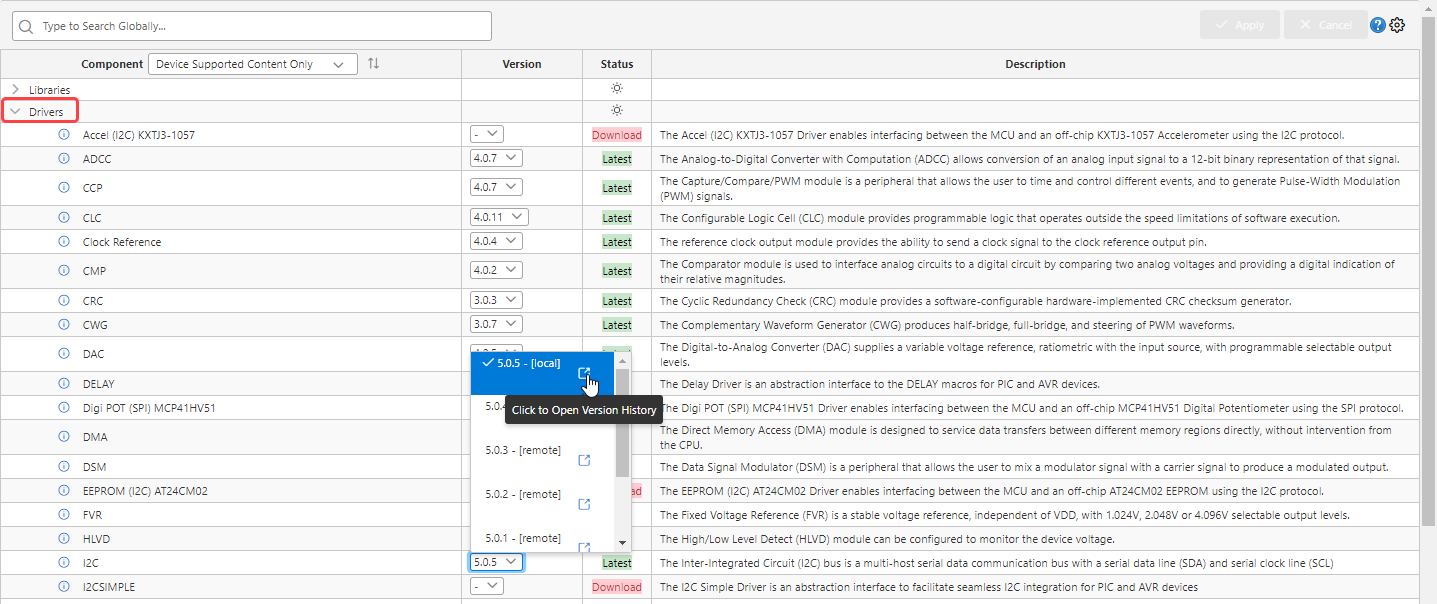Screen dimensions: 1437x604
Task: Open the CLC version 4.0.11 dropdown
Action: (x=499, y=218)
